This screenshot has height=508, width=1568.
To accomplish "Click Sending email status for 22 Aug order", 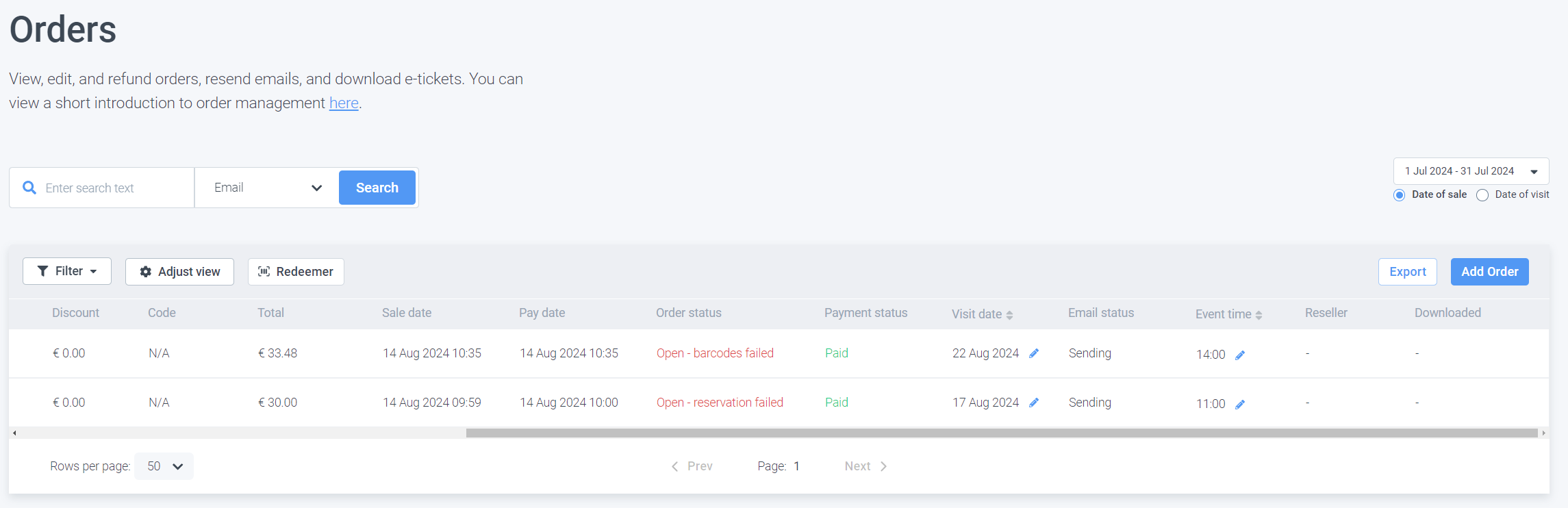I will 1090,353.
